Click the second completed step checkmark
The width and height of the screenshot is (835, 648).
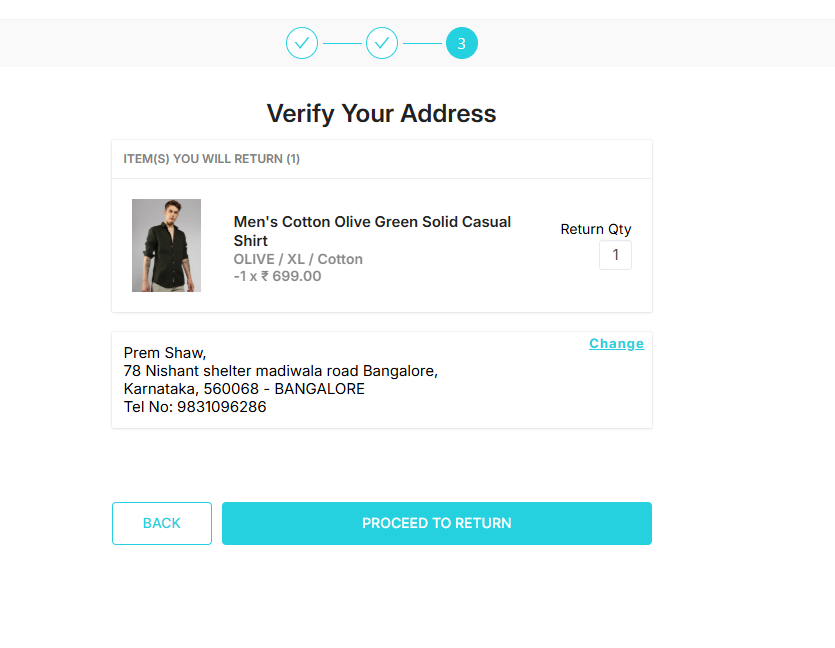click(382, 43)
